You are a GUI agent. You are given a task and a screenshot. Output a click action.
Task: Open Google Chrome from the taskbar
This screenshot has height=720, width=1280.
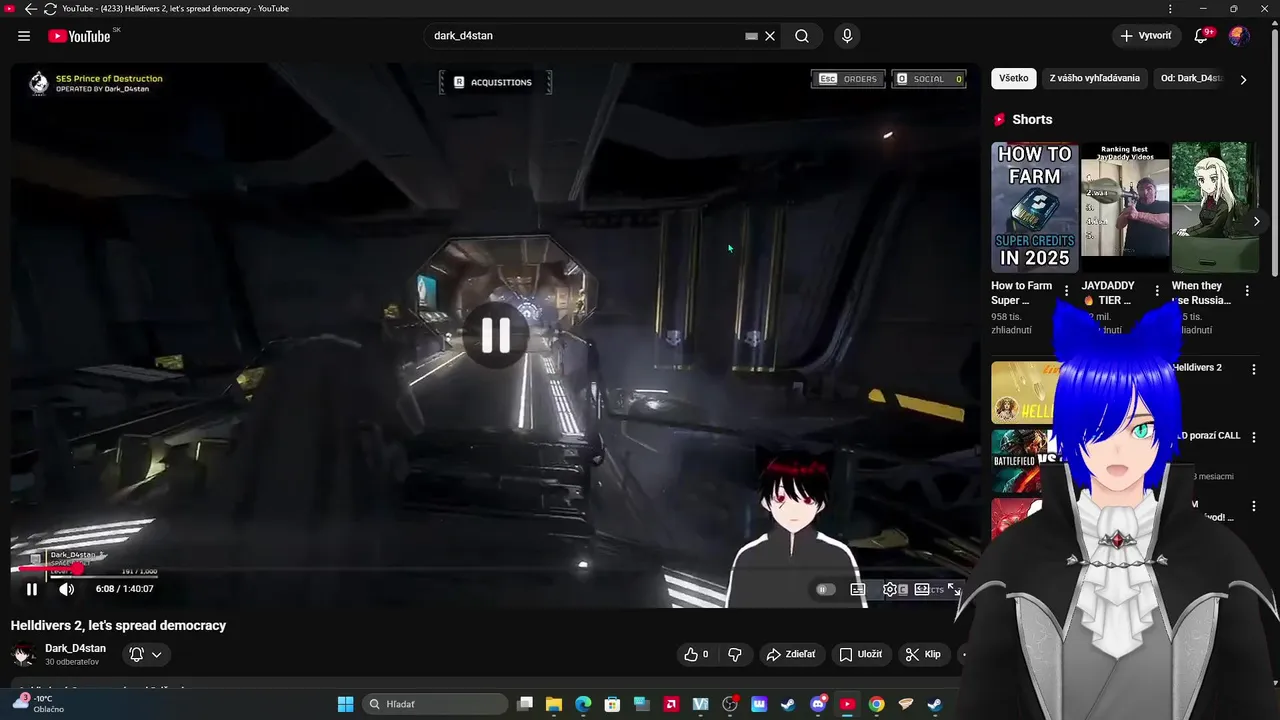click(x=876, y=704)
